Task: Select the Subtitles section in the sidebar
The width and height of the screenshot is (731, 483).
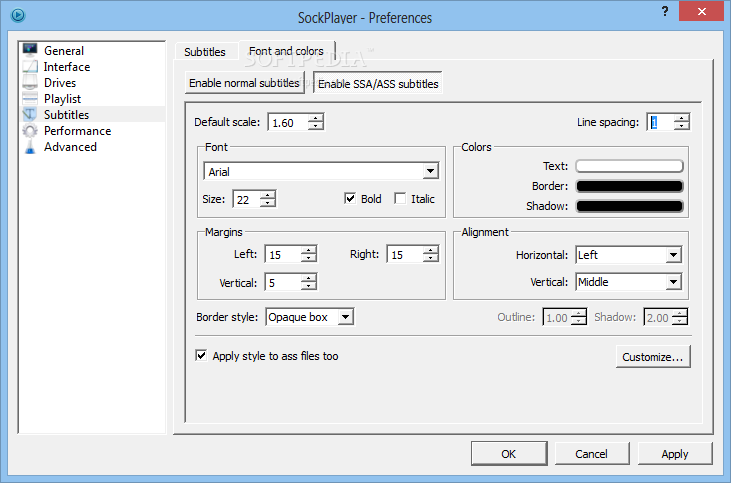Action: coord(66,115)
